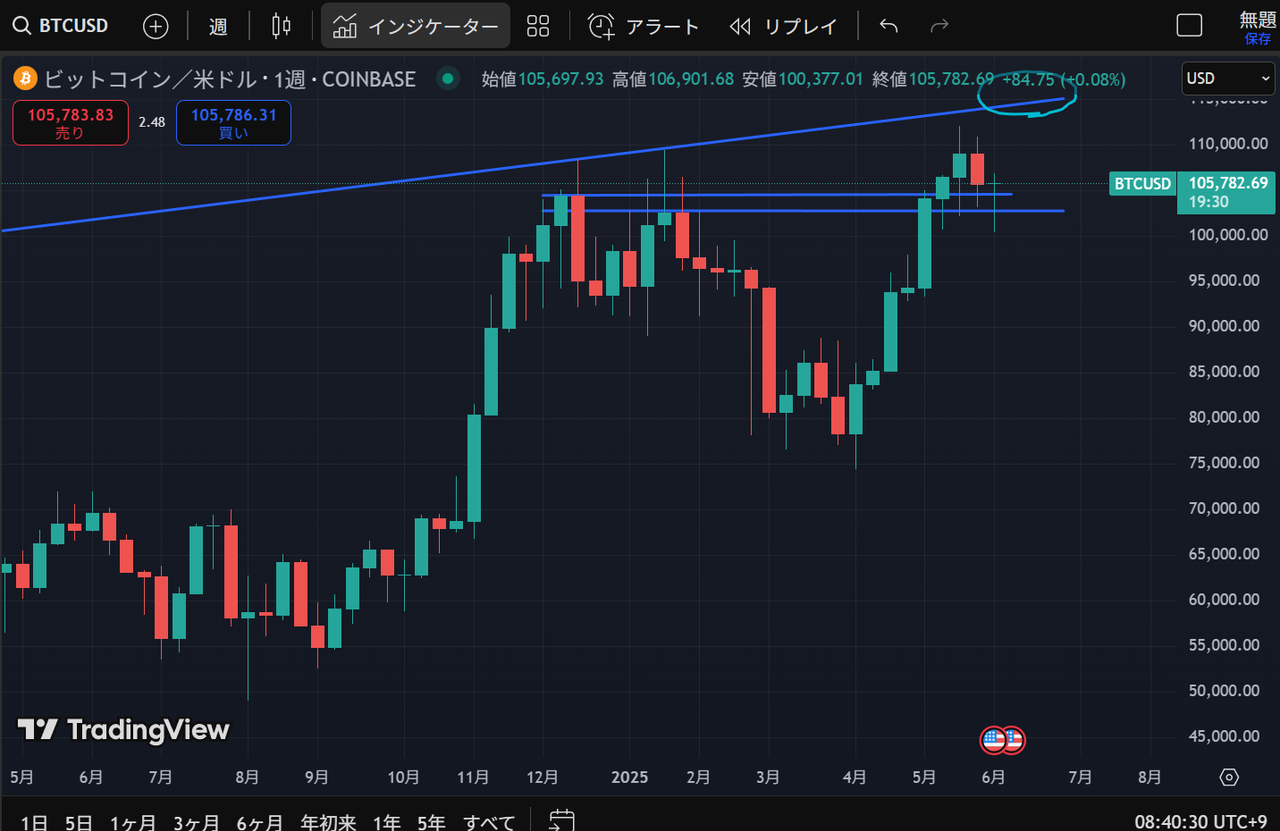Viewport: 1280px width, 831px height.
Task: Click the green data status dot
Action: pyautogui.click(x=447, y=78)
